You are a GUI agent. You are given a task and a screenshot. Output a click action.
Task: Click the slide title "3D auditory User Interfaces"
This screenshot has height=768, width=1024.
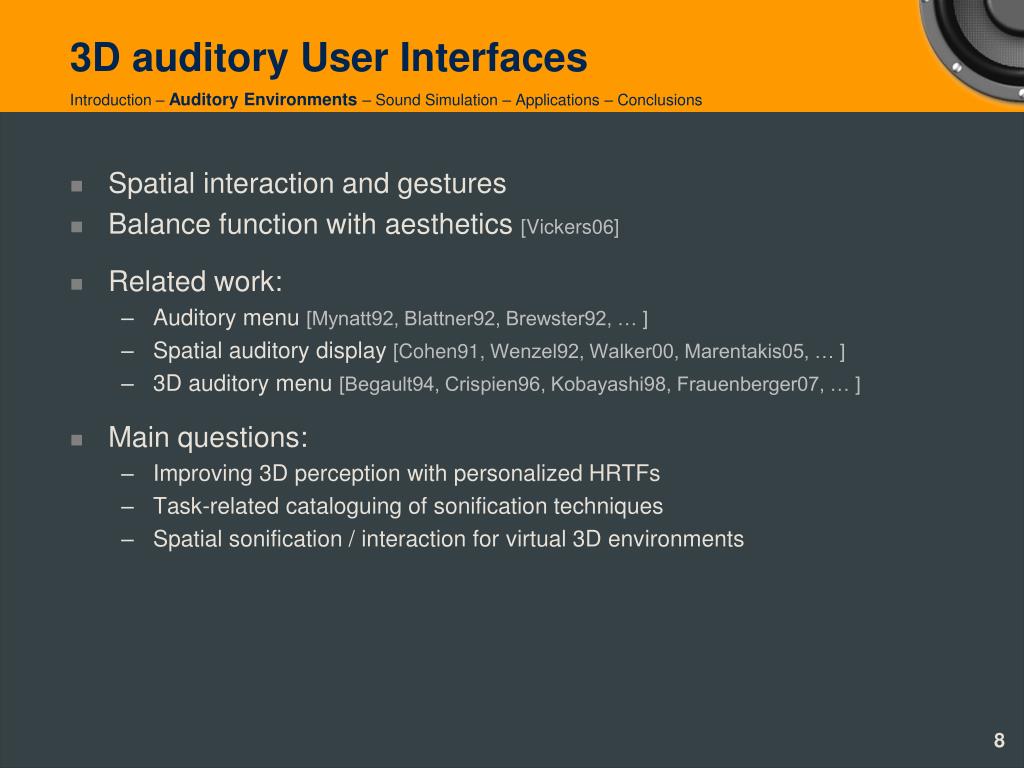pos(328,57)
